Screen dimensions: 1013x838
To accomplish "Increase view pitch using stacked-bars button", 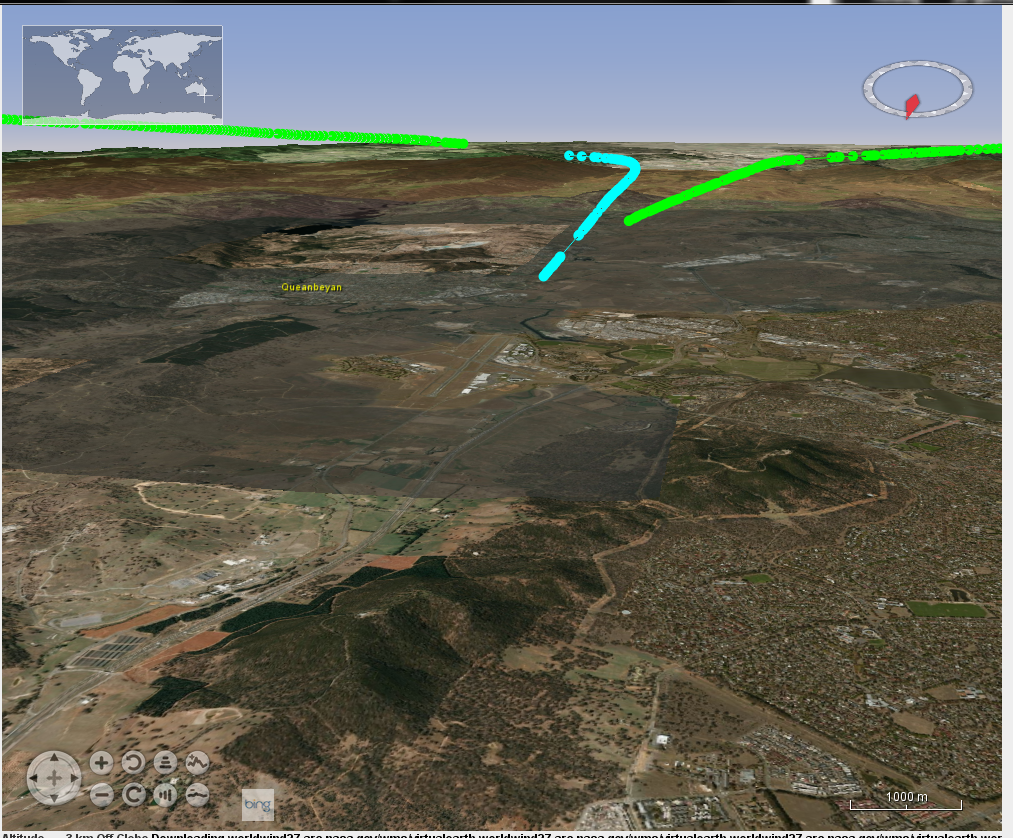I will pyautogui.click(x=165, y=763).
